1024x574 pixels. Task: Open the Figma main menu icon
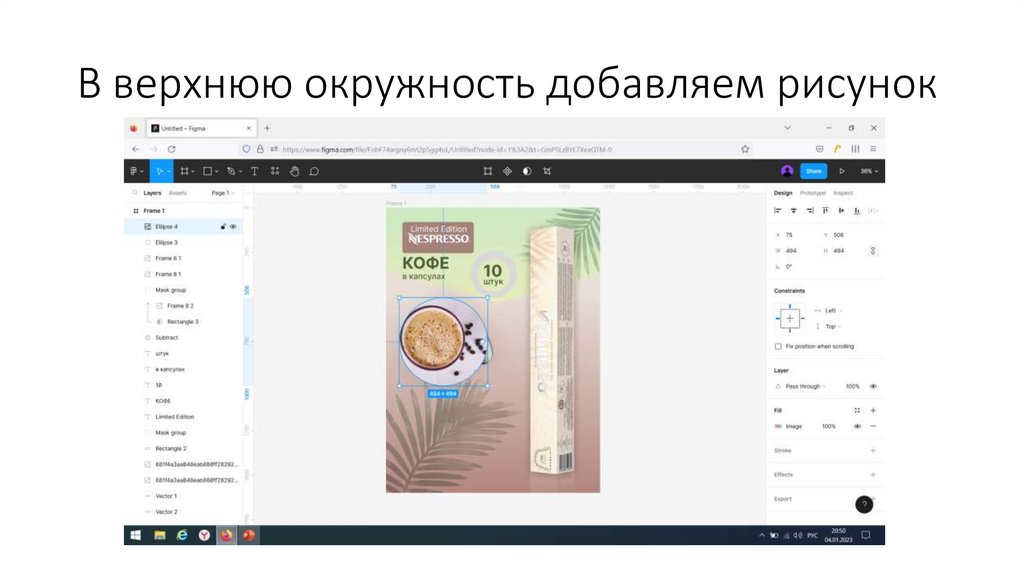(134, 171)
